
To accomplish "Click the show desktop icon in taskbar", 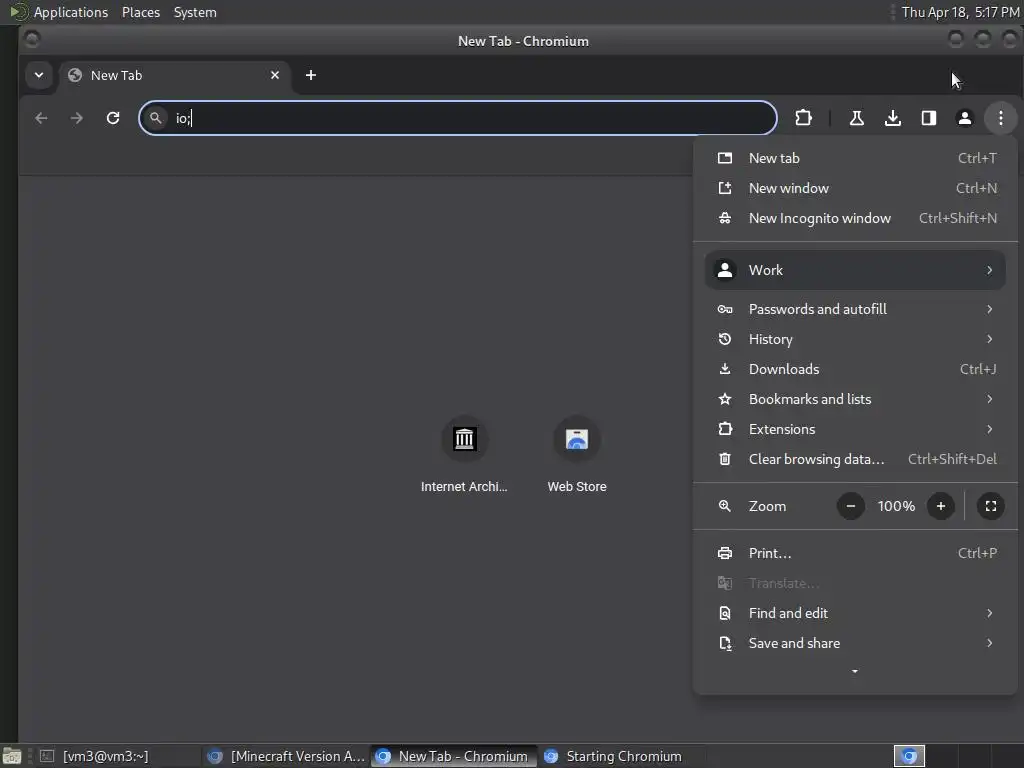I will [x=12, y=756].
